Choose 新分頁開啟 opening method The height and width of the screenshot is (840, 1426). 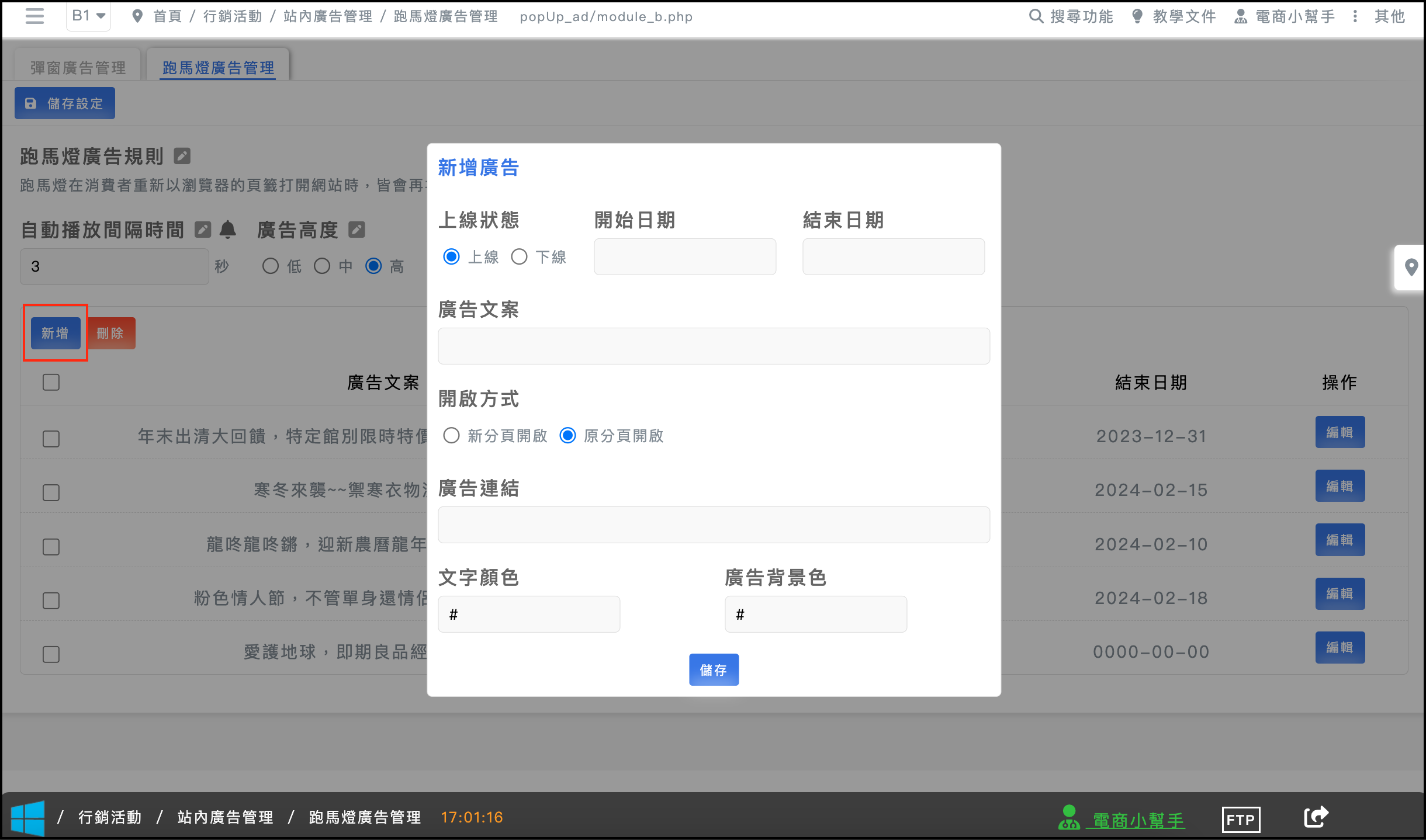point(451,435)
